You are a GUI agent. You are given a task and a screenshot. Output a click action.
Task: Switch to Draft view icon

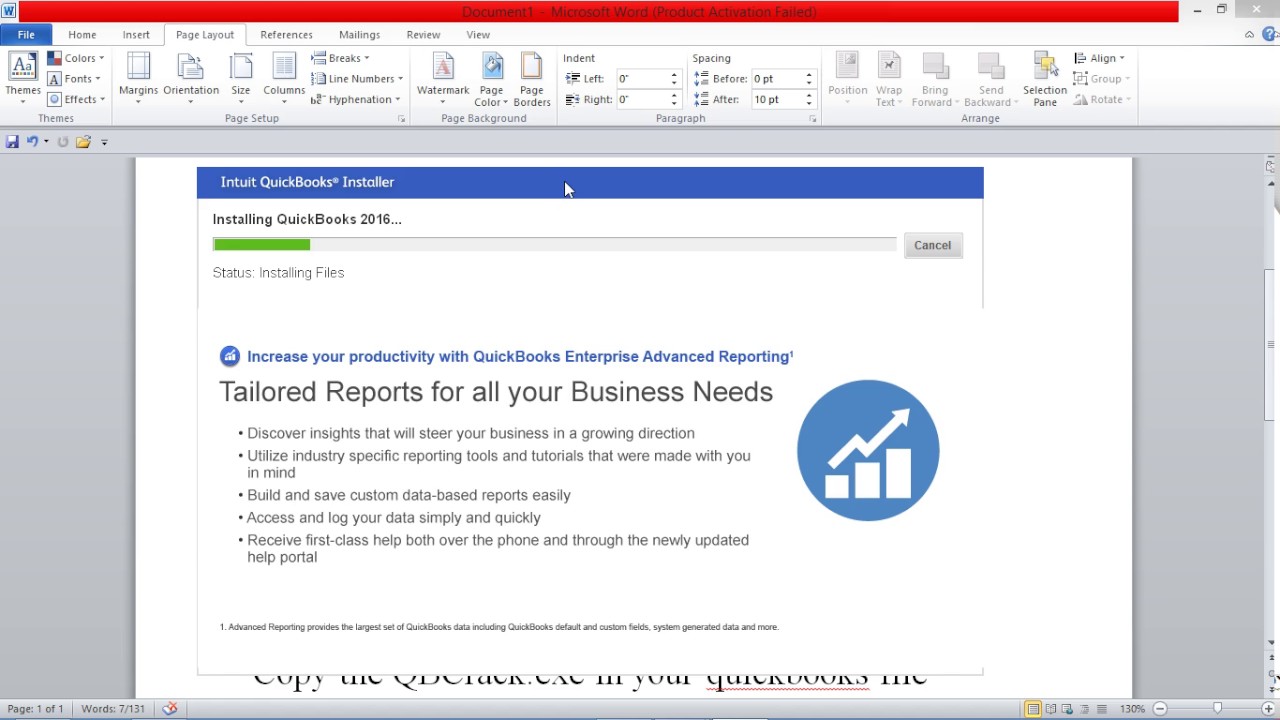coord(1102,709)
